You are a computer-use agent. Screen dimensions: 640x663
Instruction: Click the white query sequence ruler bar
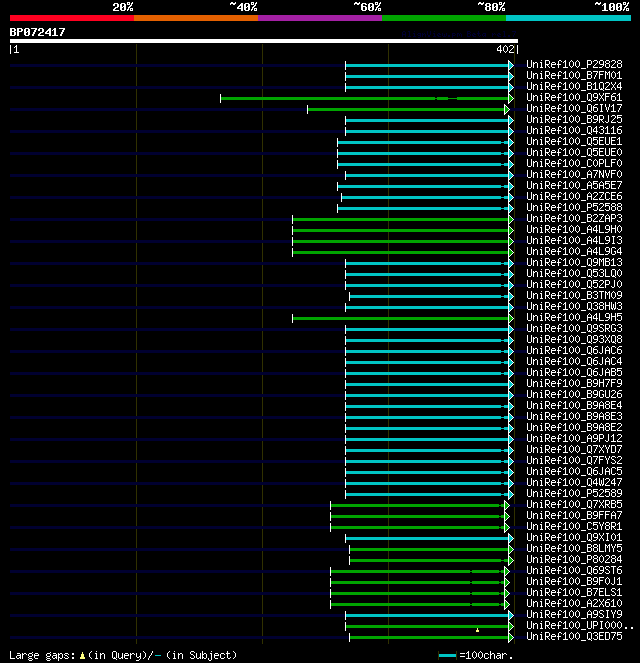pos(264,41)
